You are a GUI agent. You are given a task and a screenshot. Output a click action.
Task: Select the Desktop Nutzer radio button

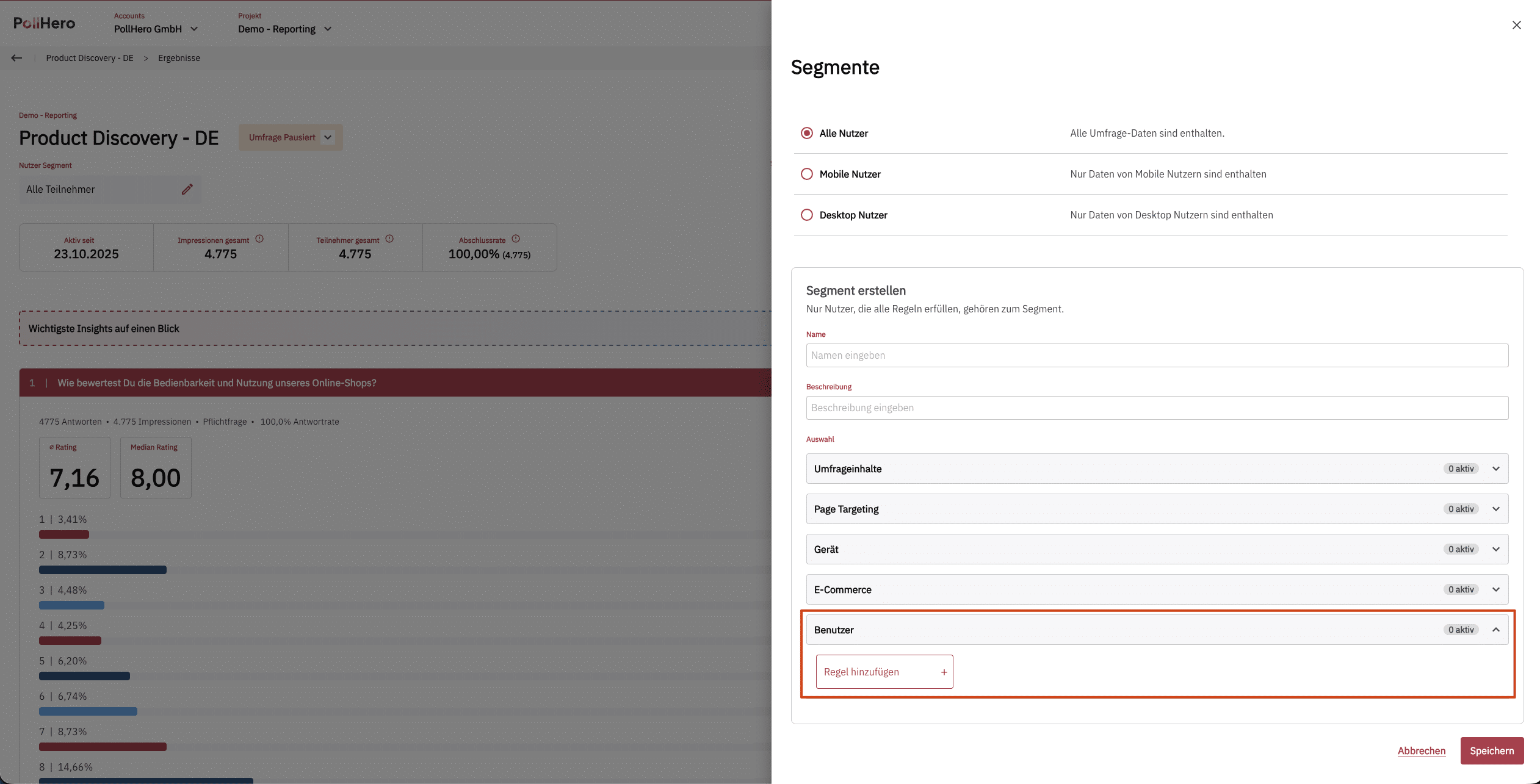tap(807, 215)
